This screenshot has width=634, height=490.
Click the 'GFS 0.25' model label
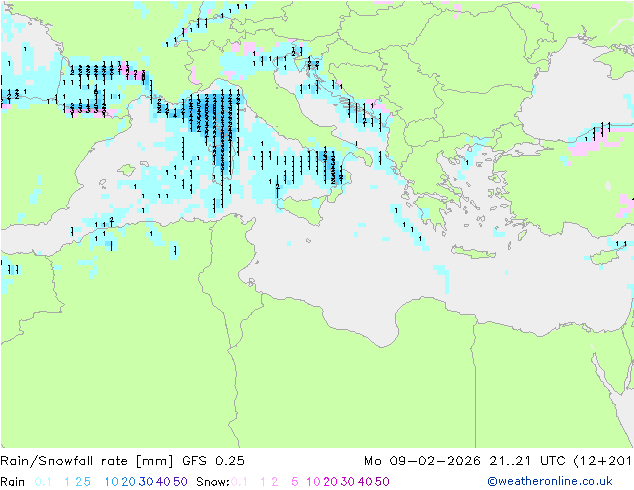[213, 461]
